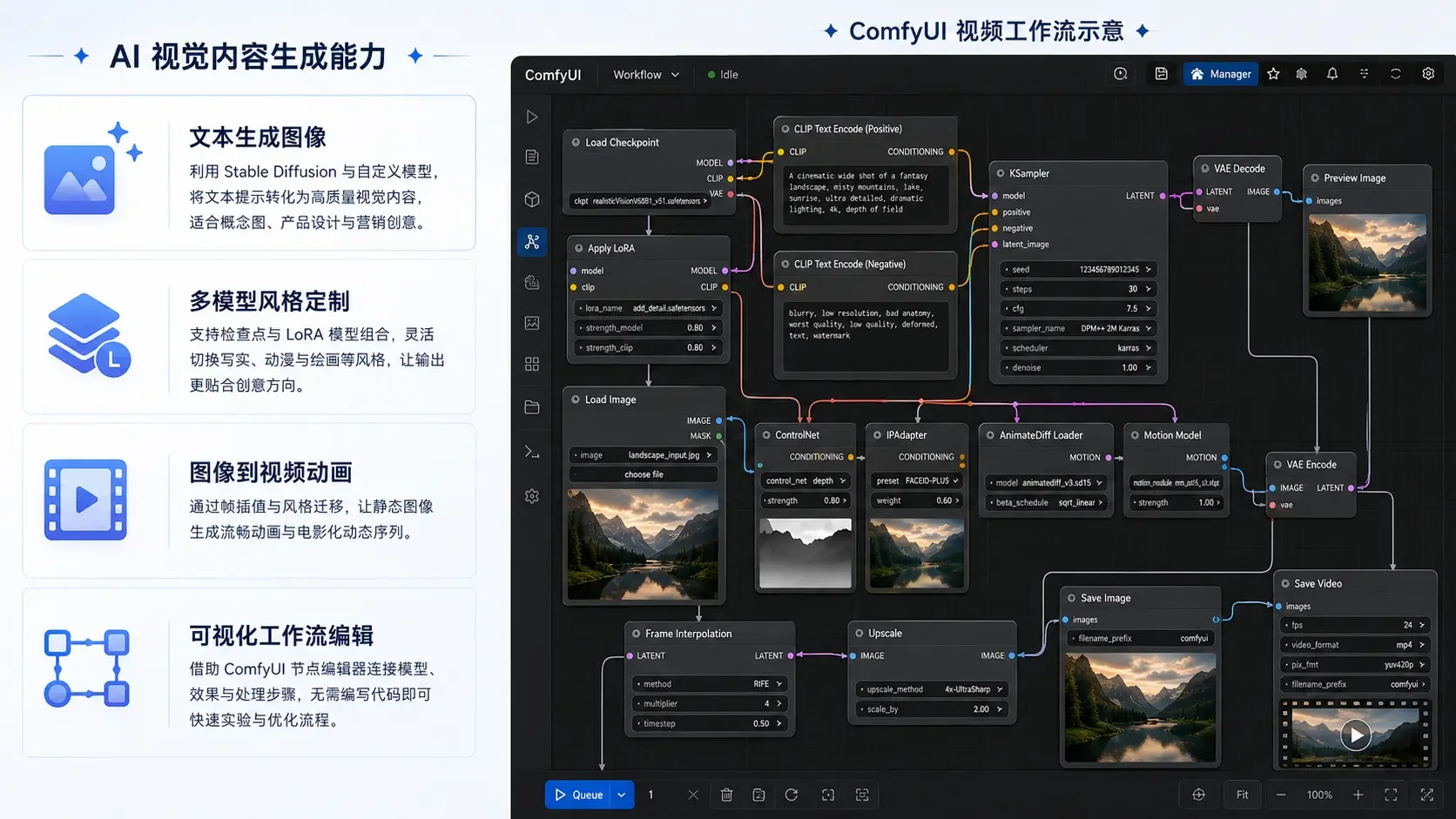Click the save workflow icon in top bar
Screen dimensions: 1456x819
1161,74
